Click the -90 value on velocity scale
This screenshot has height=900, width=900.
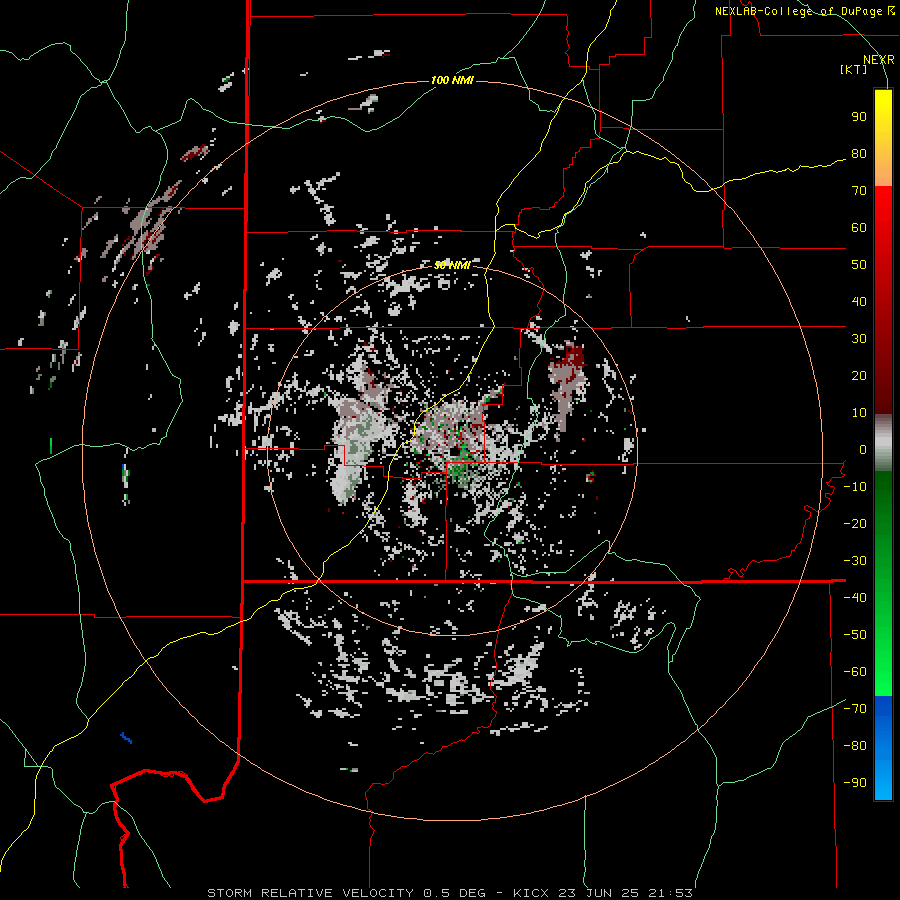coord(855,782)
